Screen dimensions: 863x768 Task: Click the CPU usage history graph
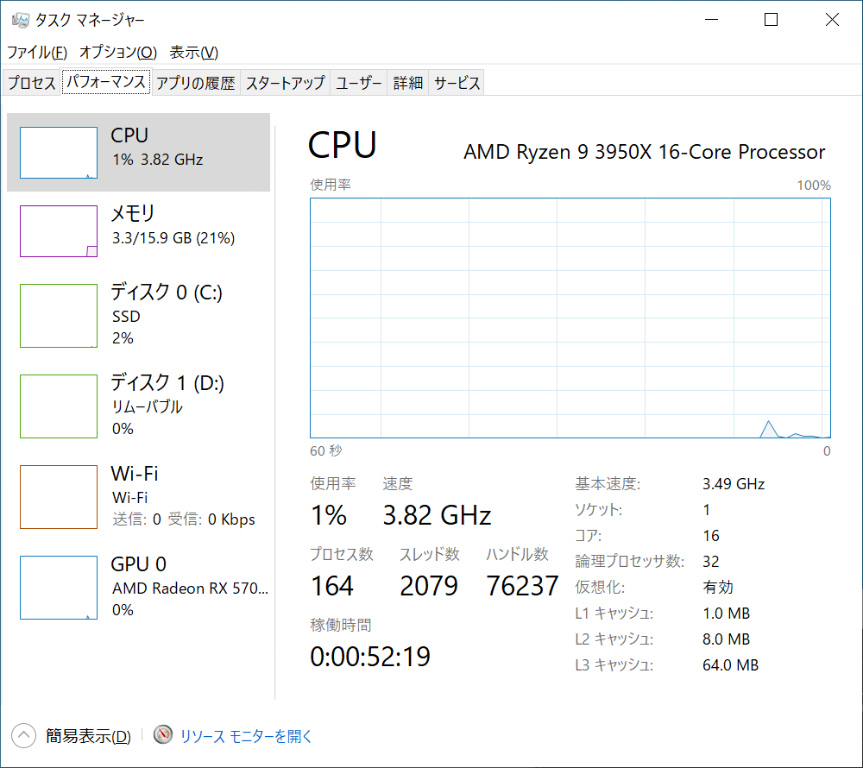click(570, 318)
